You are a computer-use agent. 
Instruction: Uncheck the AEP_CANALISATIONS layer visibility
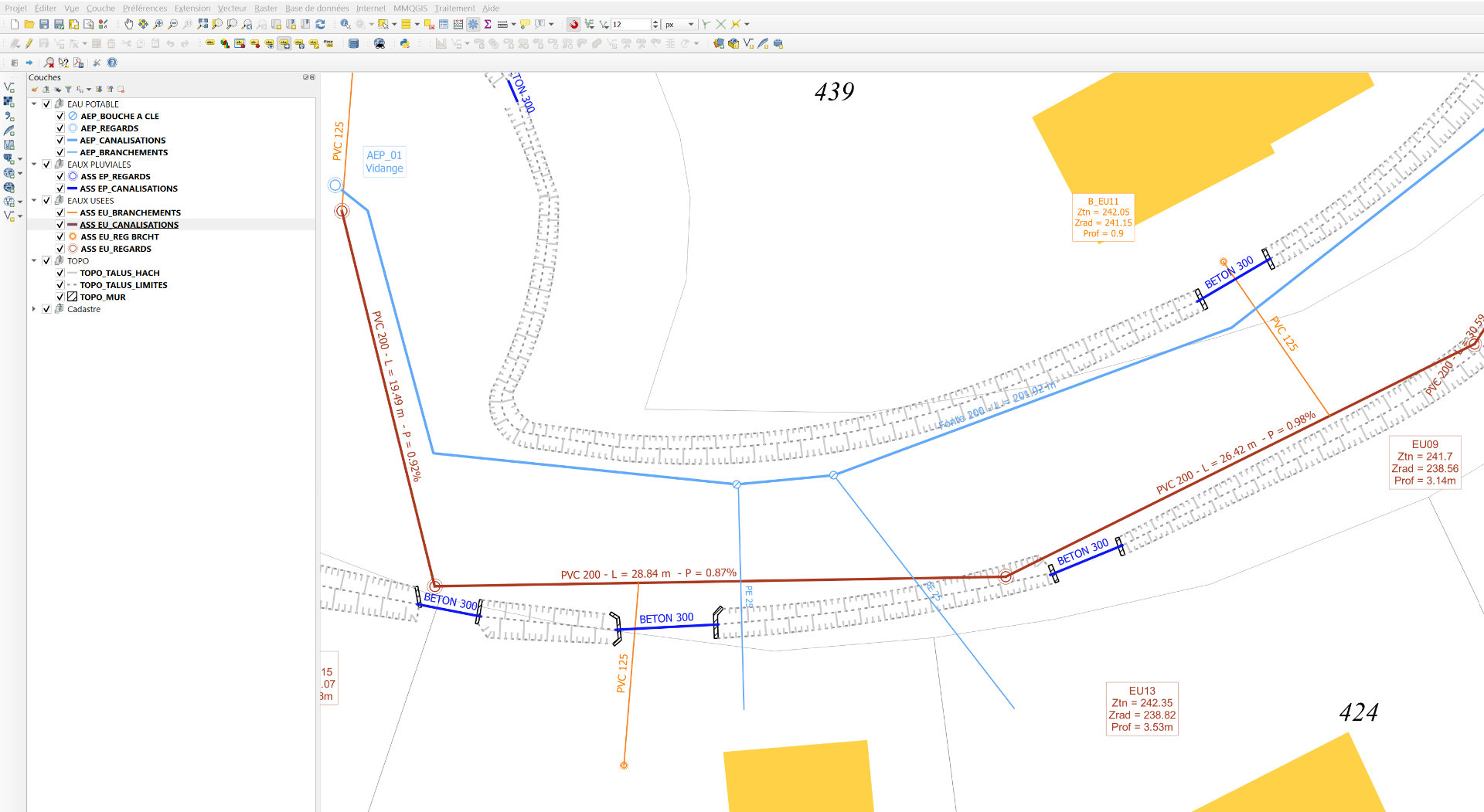(60, 141)
